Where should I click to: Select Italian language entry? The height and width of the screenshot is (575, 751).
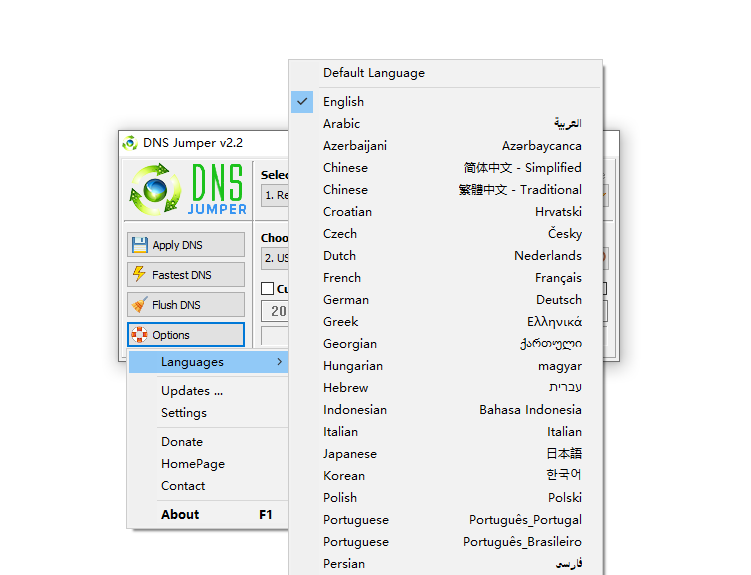445,432
